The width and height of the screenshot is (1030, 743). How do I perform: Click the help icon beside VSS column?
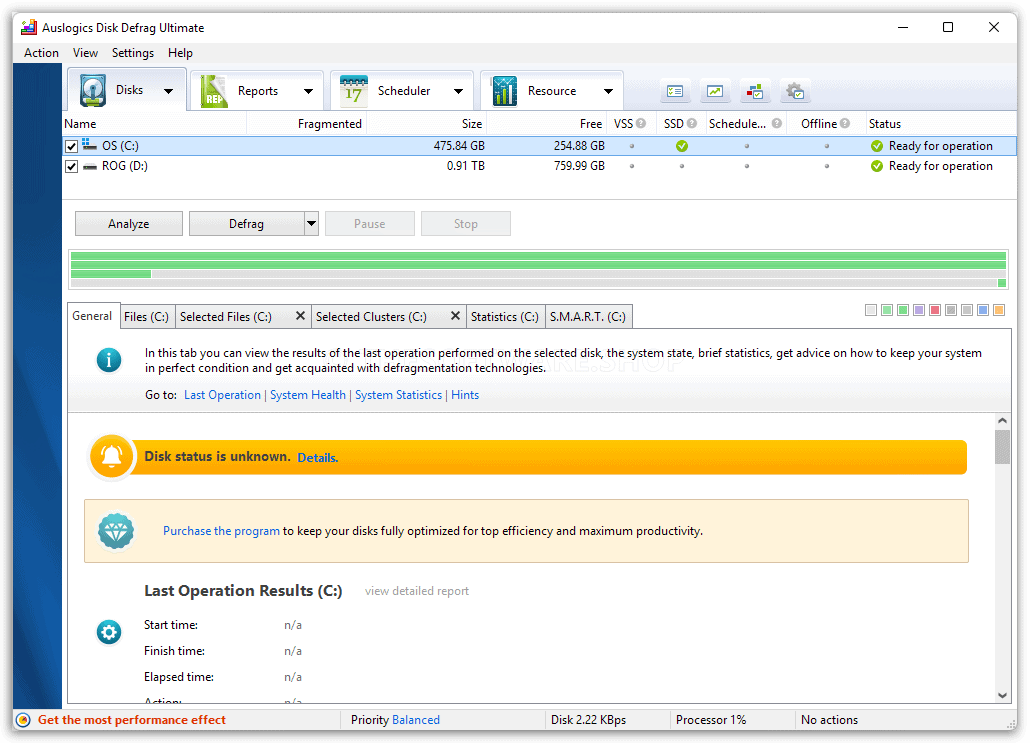pos(641,124)
